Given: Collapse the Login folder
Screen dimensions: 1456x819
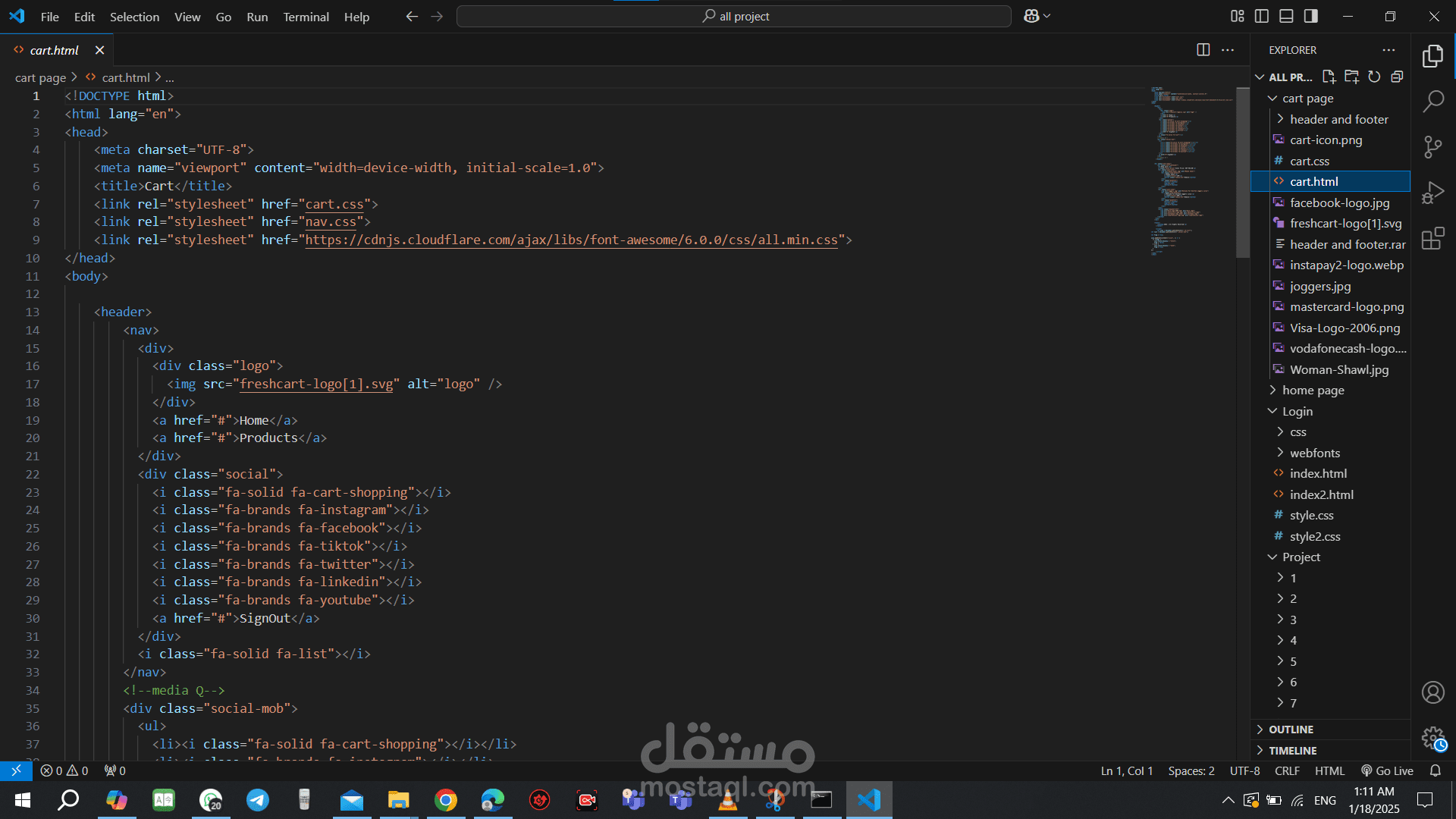Looking at the screenshot, I should [x=1297, y=411].
